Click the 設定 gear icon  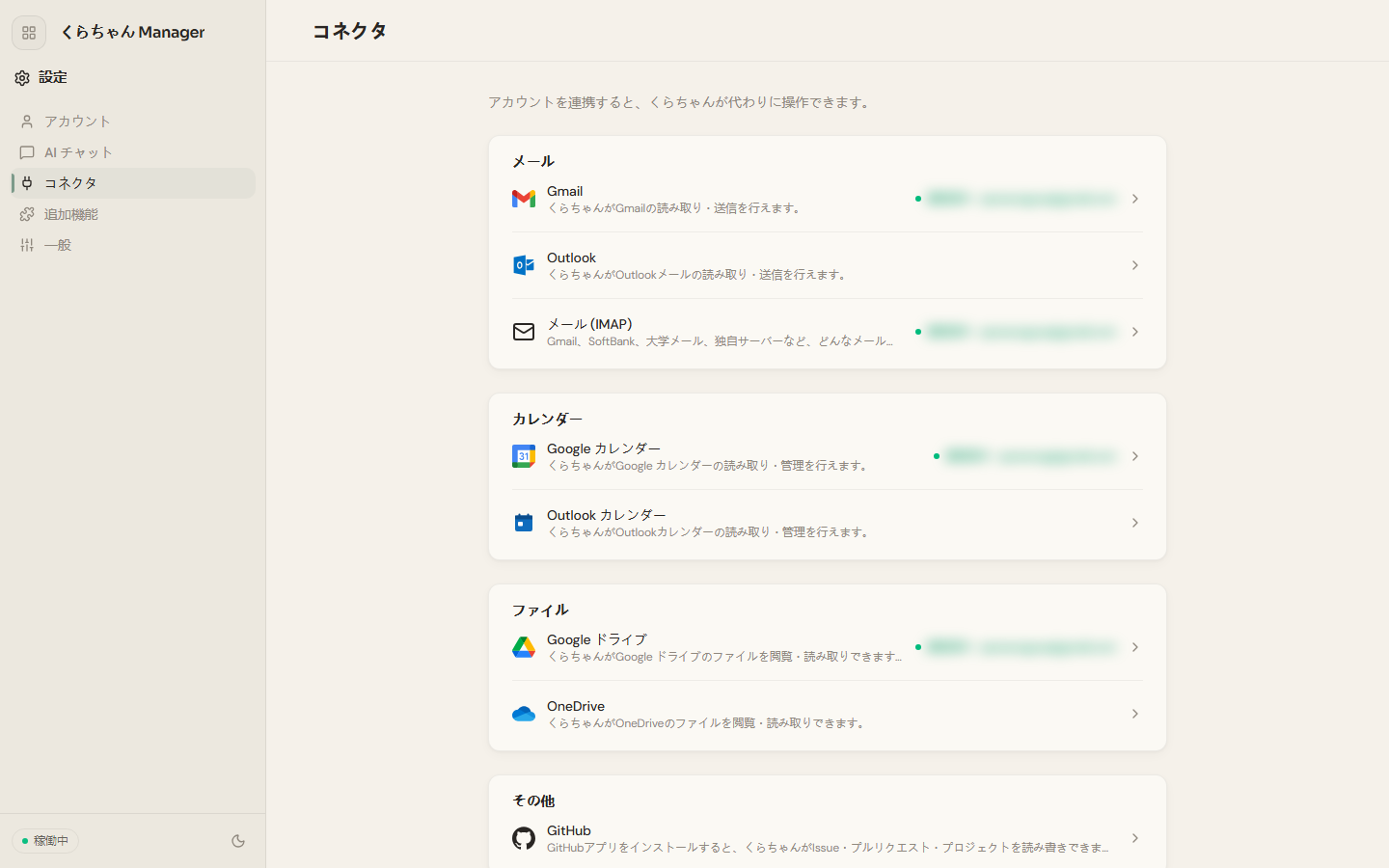click(22, 78)
